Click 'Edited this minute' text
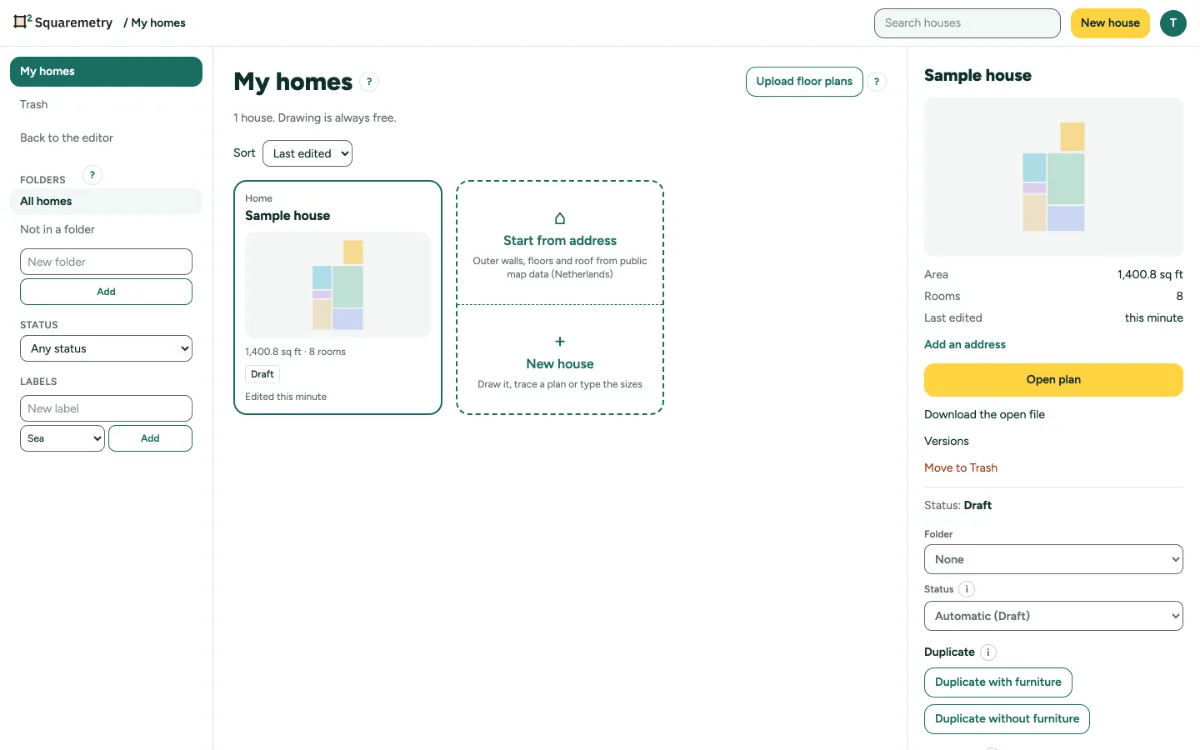Screen dimensions: 1200x750 286,397
